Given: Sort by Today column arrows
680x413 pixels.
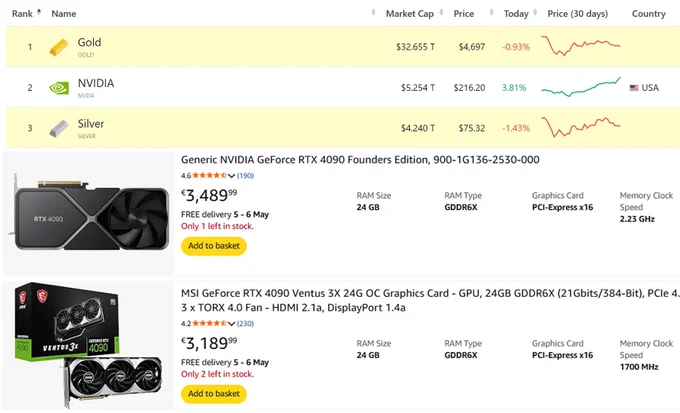Looking at the screenshot, I should 535,12.
